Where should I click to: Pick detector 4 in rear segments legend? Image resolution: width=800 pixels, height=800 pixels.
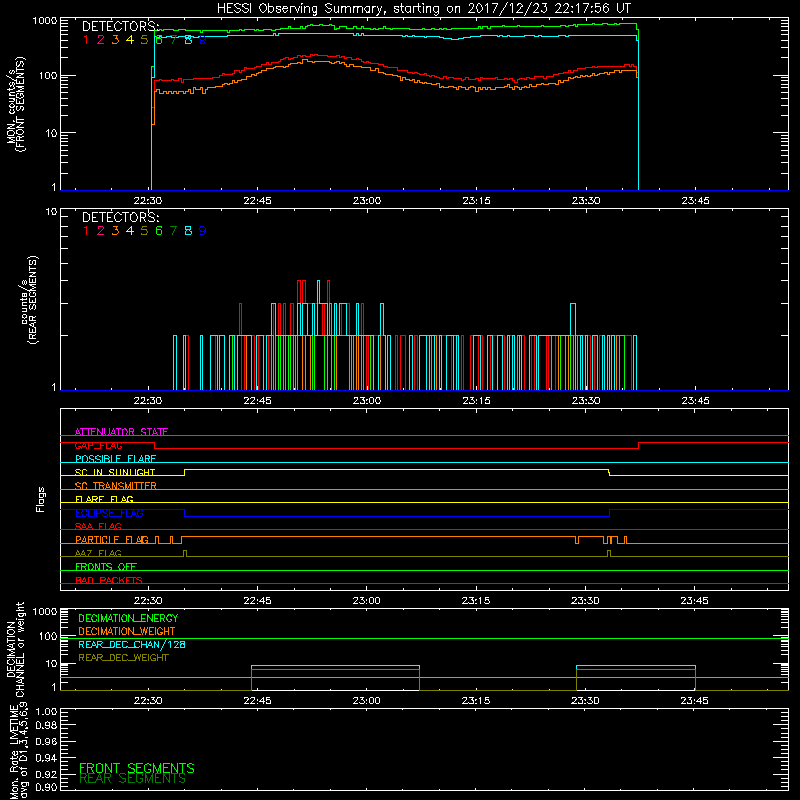pyautogui.click(x=130, y=231)
